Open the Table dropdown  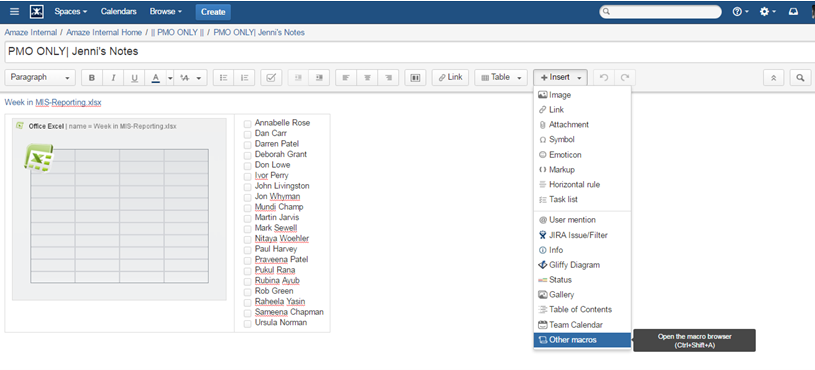501,78
